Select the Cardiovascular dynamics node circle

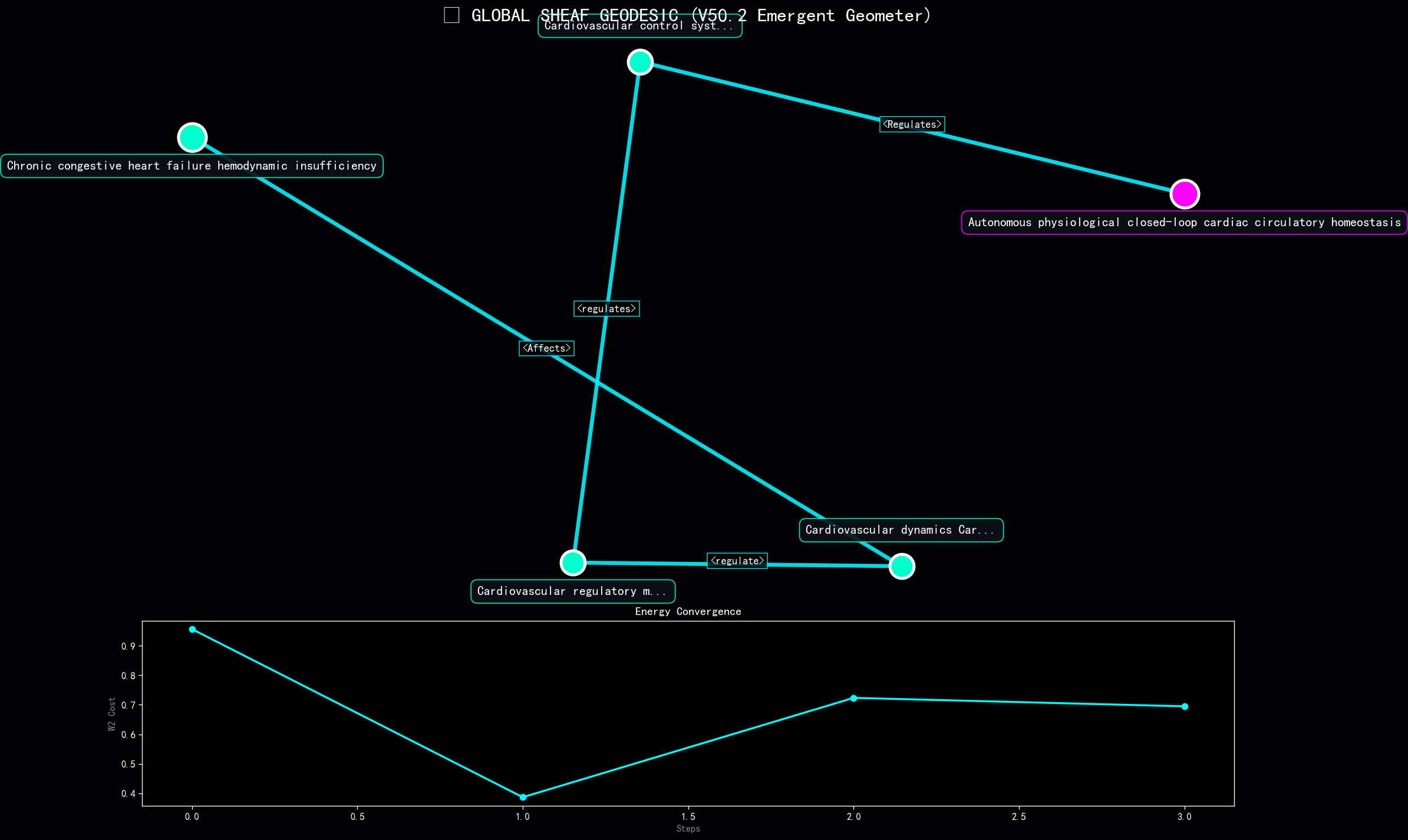(x=902, y=566)
